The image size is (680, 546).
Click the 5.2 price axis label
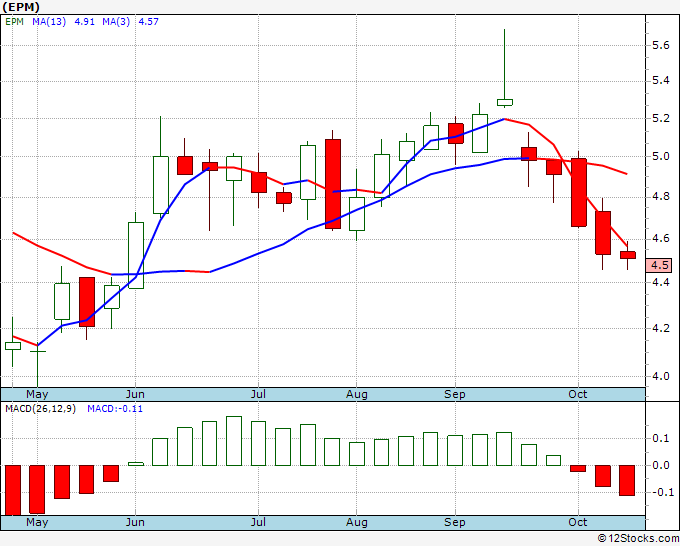pyautogui.click(x=660, y=118)
